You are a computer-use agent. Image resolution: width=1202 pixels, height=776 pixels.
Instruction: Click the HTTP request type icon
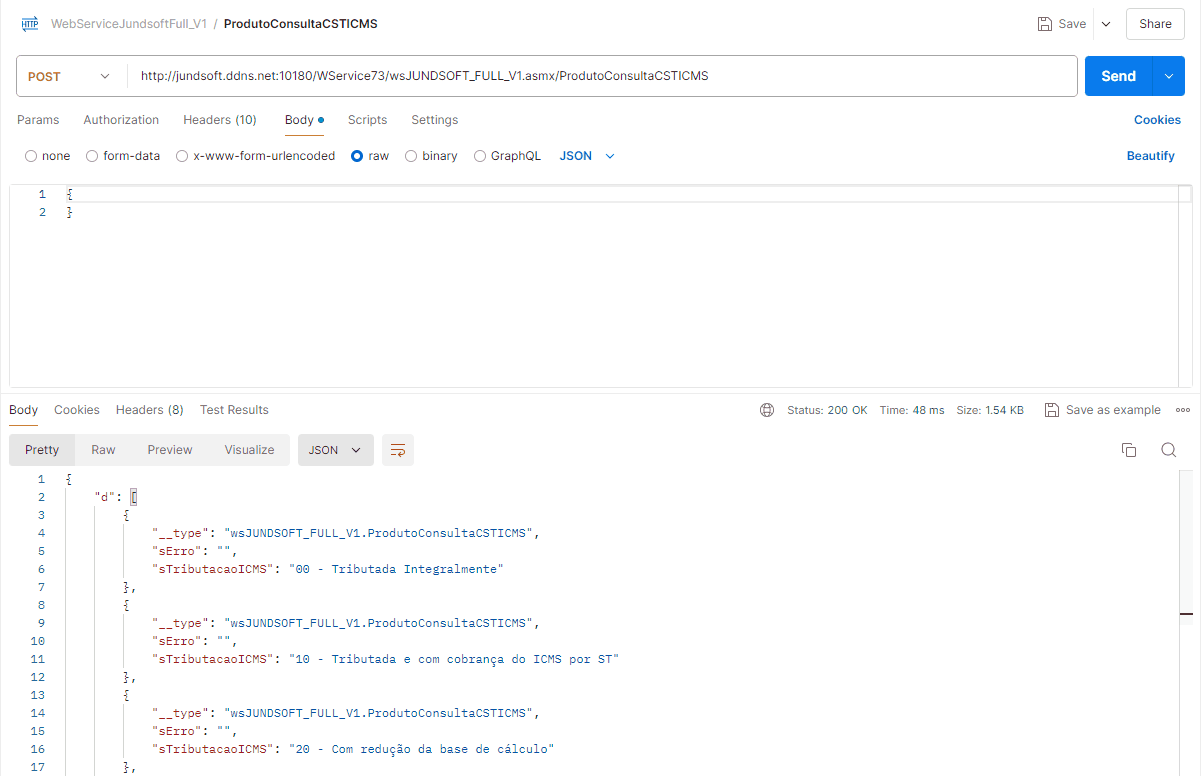tap(30, 24)
